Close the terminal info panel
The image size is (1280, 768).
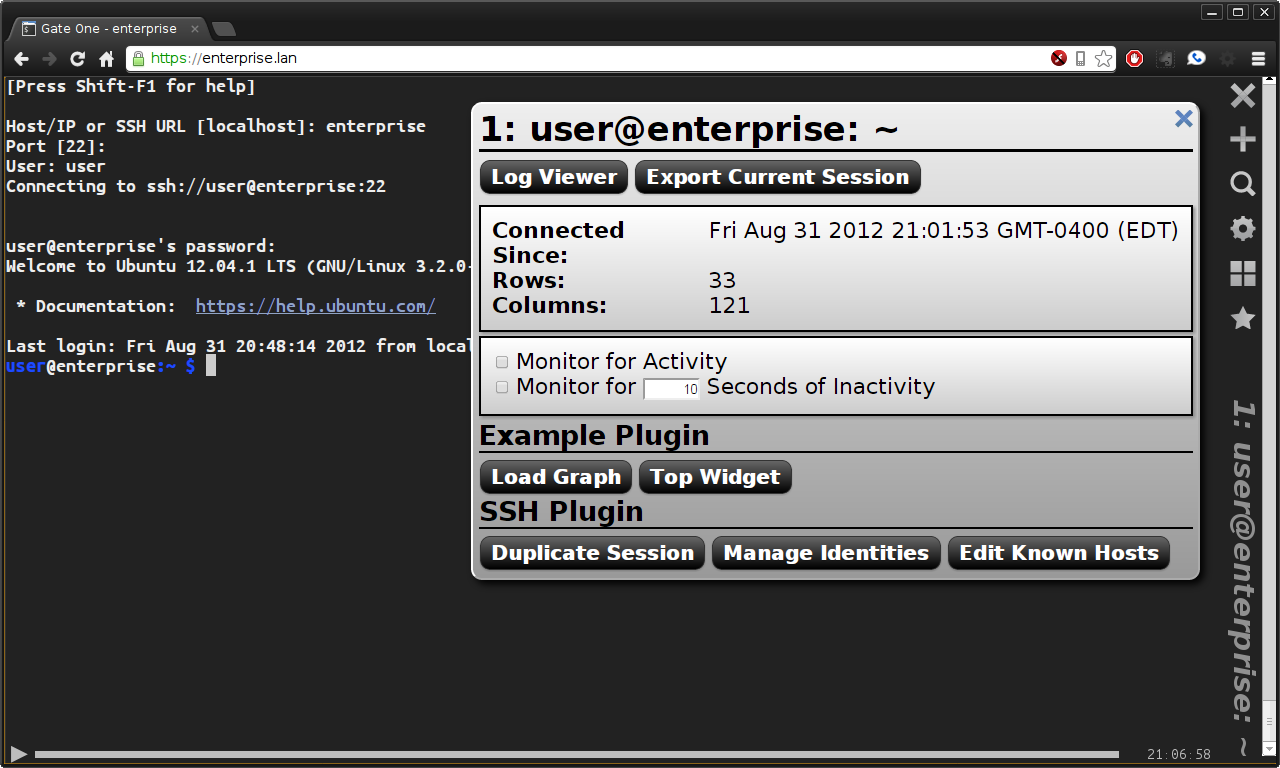click(1183, 119)
